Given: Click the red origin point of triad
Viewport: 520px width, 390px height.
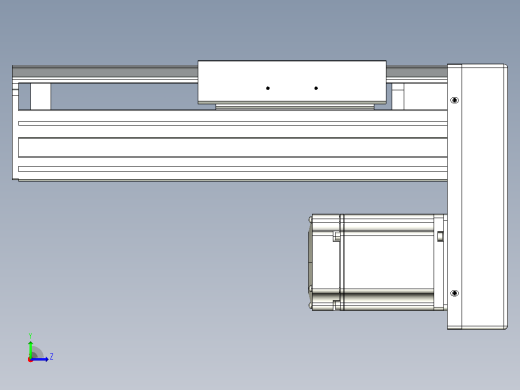Looking at the screenshot, I should 30,360.
